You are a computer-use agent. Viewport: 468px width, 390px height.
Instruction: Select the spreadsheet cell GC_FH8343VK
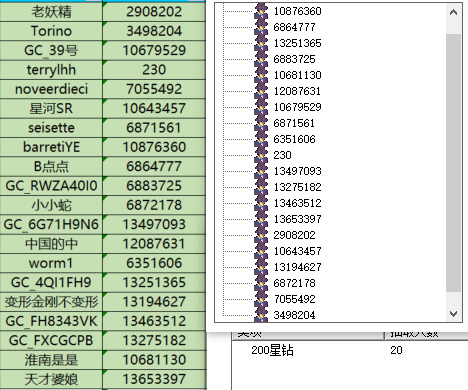[x=51, y=321]
